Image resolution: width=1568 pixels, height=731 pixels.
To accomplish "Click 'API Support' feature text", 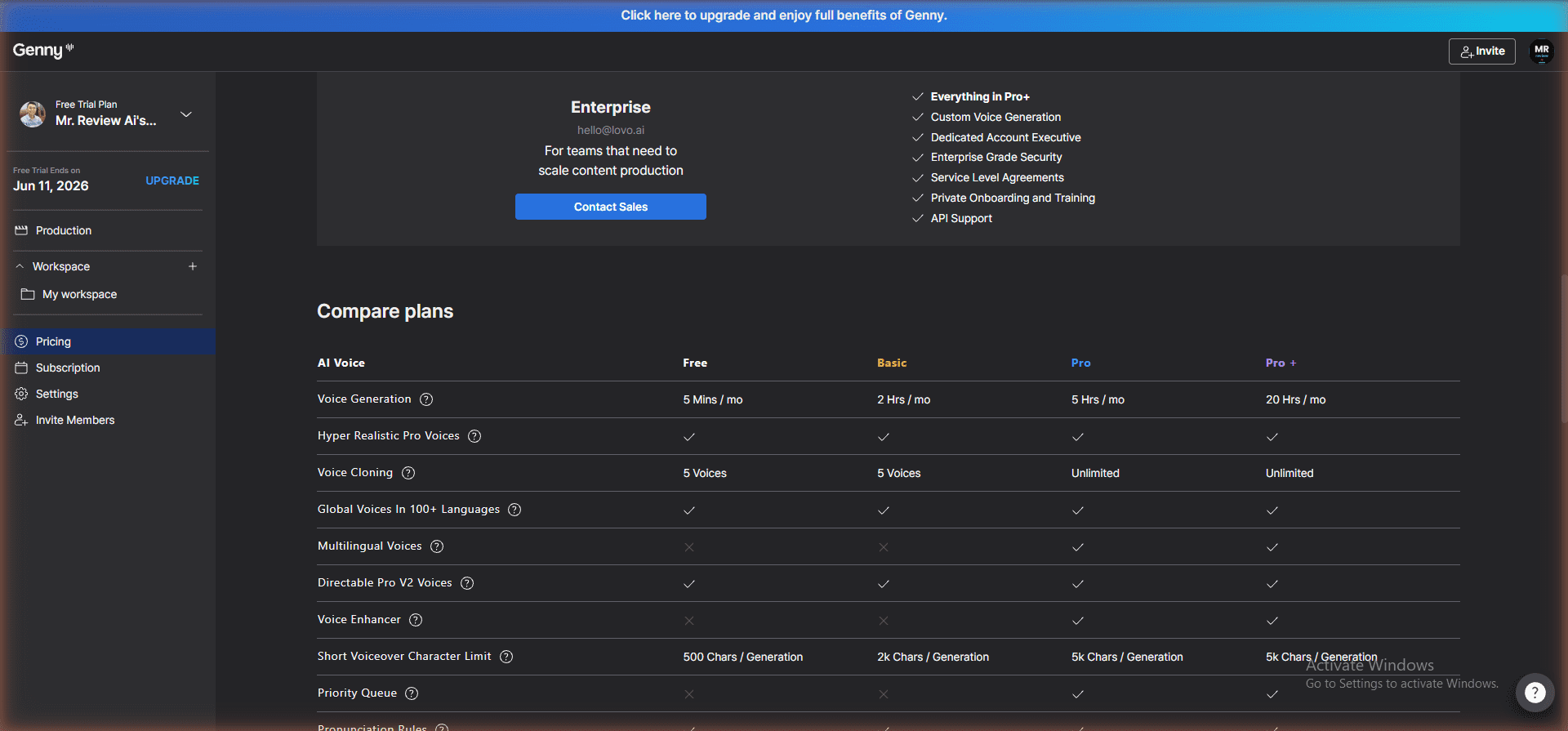I will pyautogui.click(x=961, y=218).
